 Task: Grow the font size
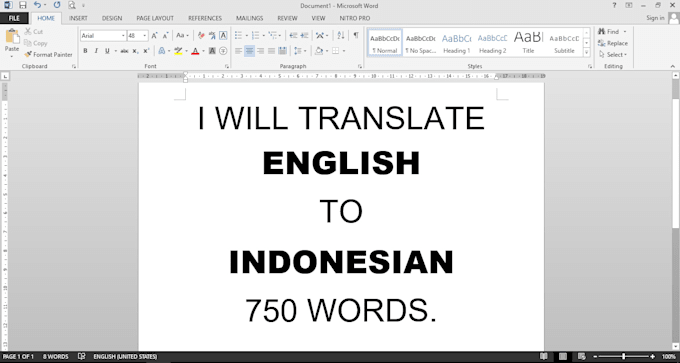(154, 36)
